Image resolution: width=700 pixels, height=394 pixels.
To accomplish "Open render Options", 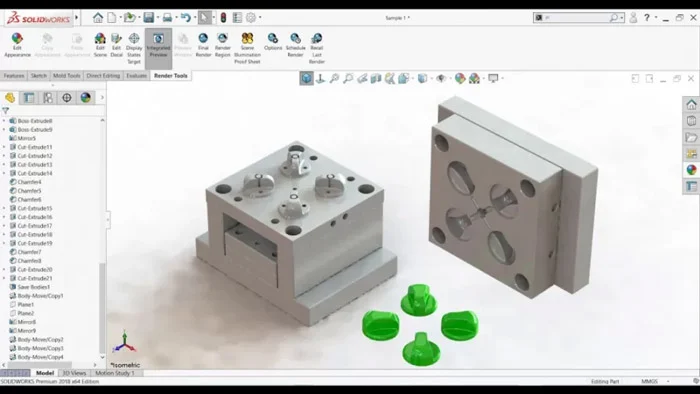I will coord(273,41).
